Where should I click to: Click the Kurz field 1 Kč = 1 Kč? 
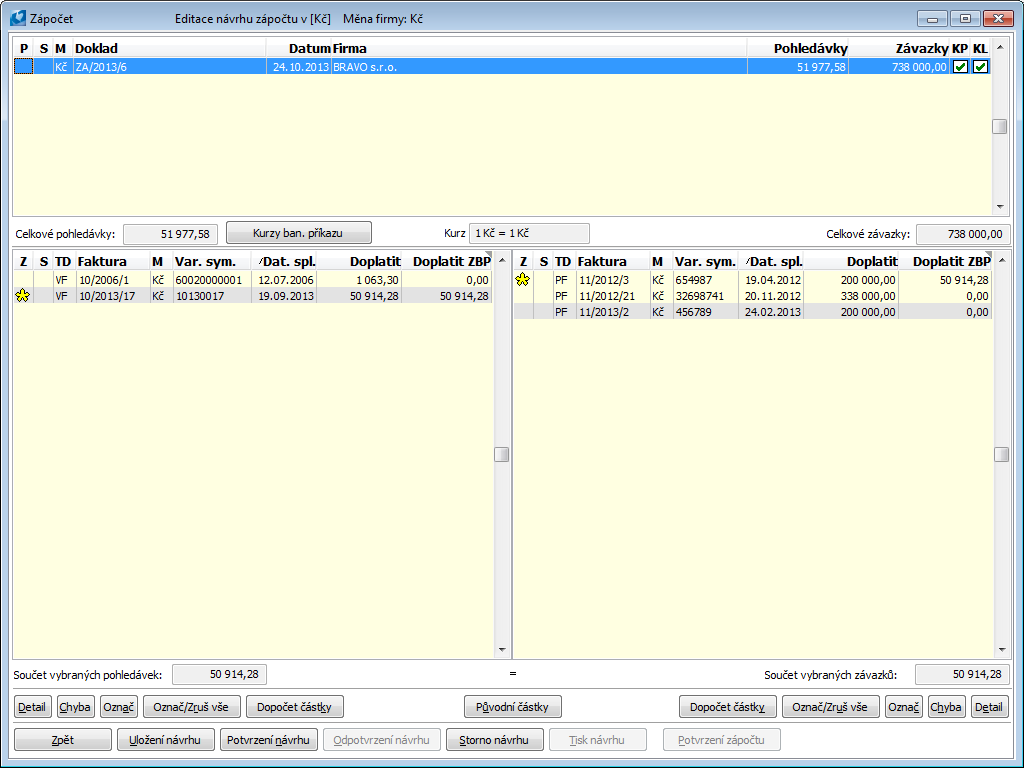pos(529,233)
